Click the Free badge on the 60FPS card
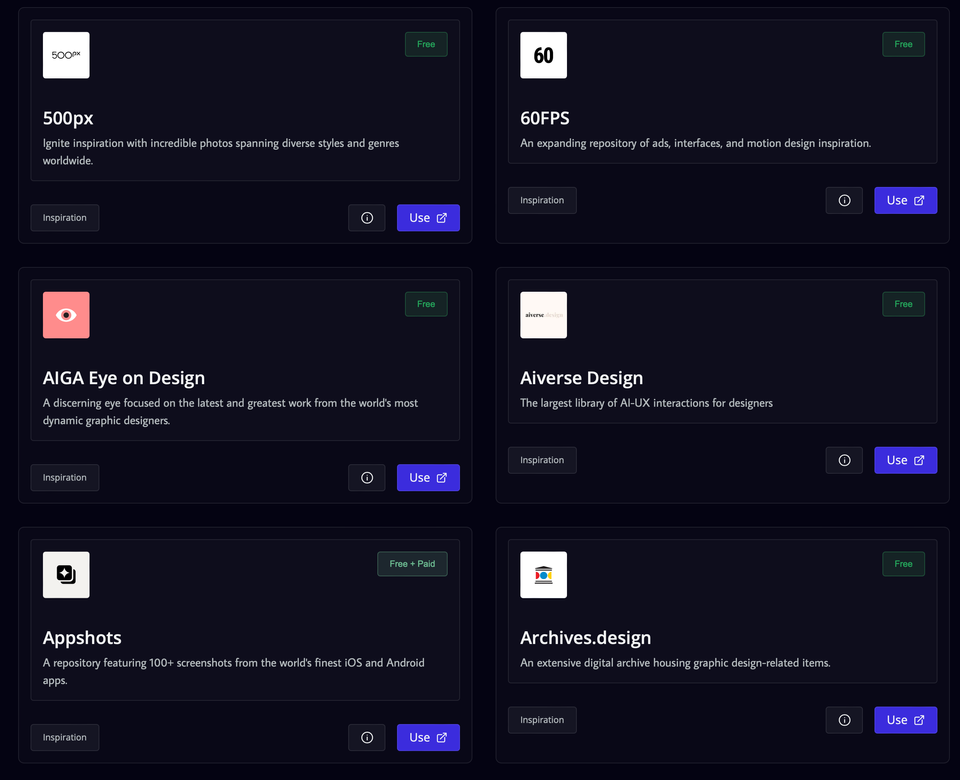 click(903, 44)
